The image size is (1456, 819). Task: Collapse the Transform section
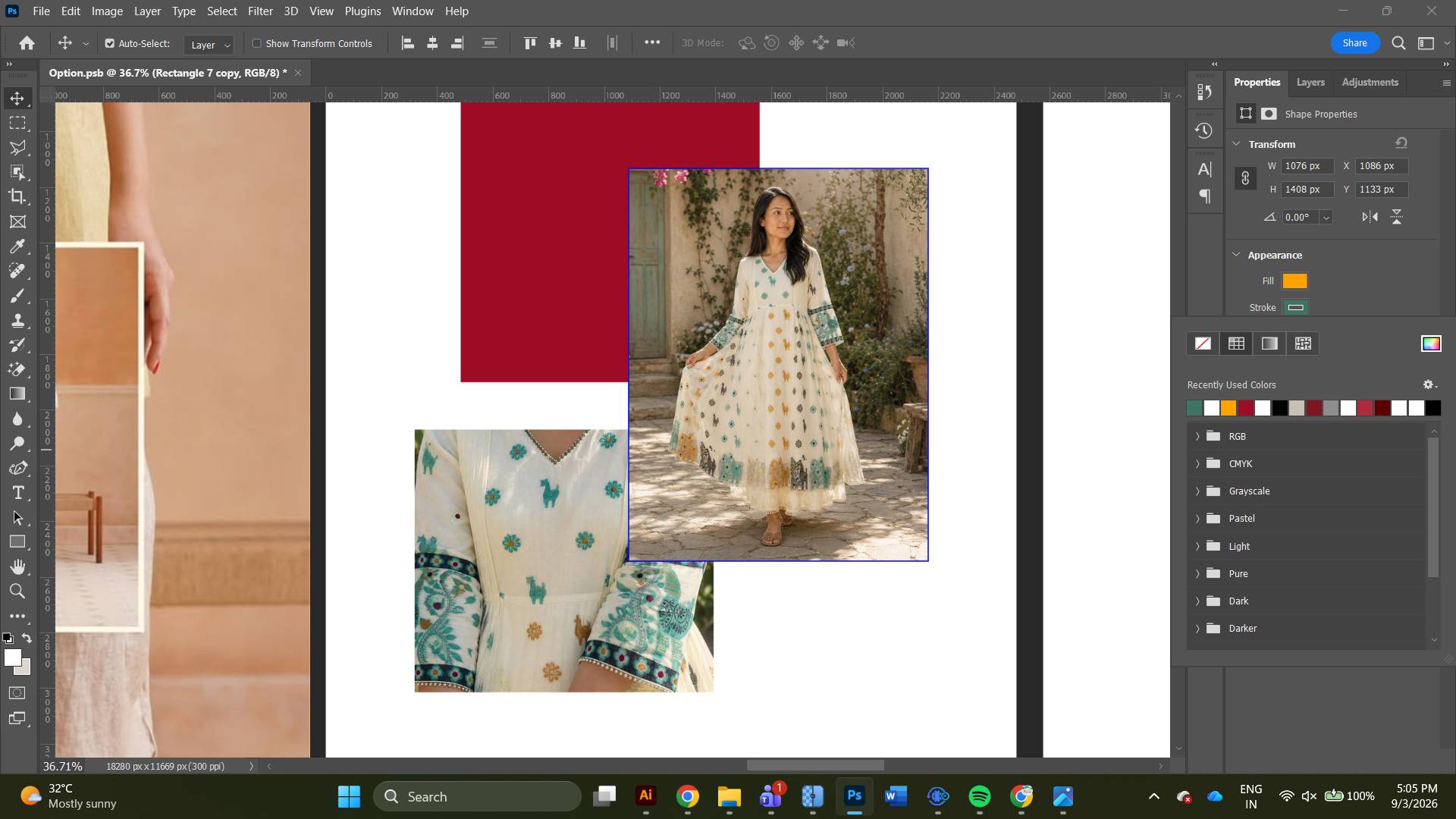click(x=1236, y=144)
